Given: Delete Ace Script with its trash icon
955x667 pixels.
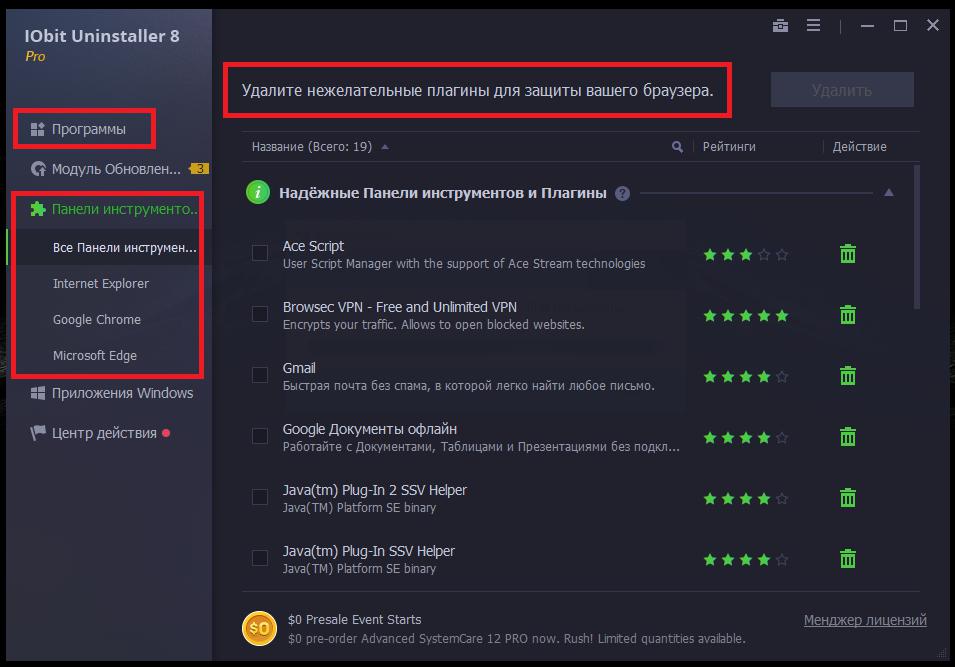Looking at the screenshot, I should pyautogui.click(x=848, y=253).
